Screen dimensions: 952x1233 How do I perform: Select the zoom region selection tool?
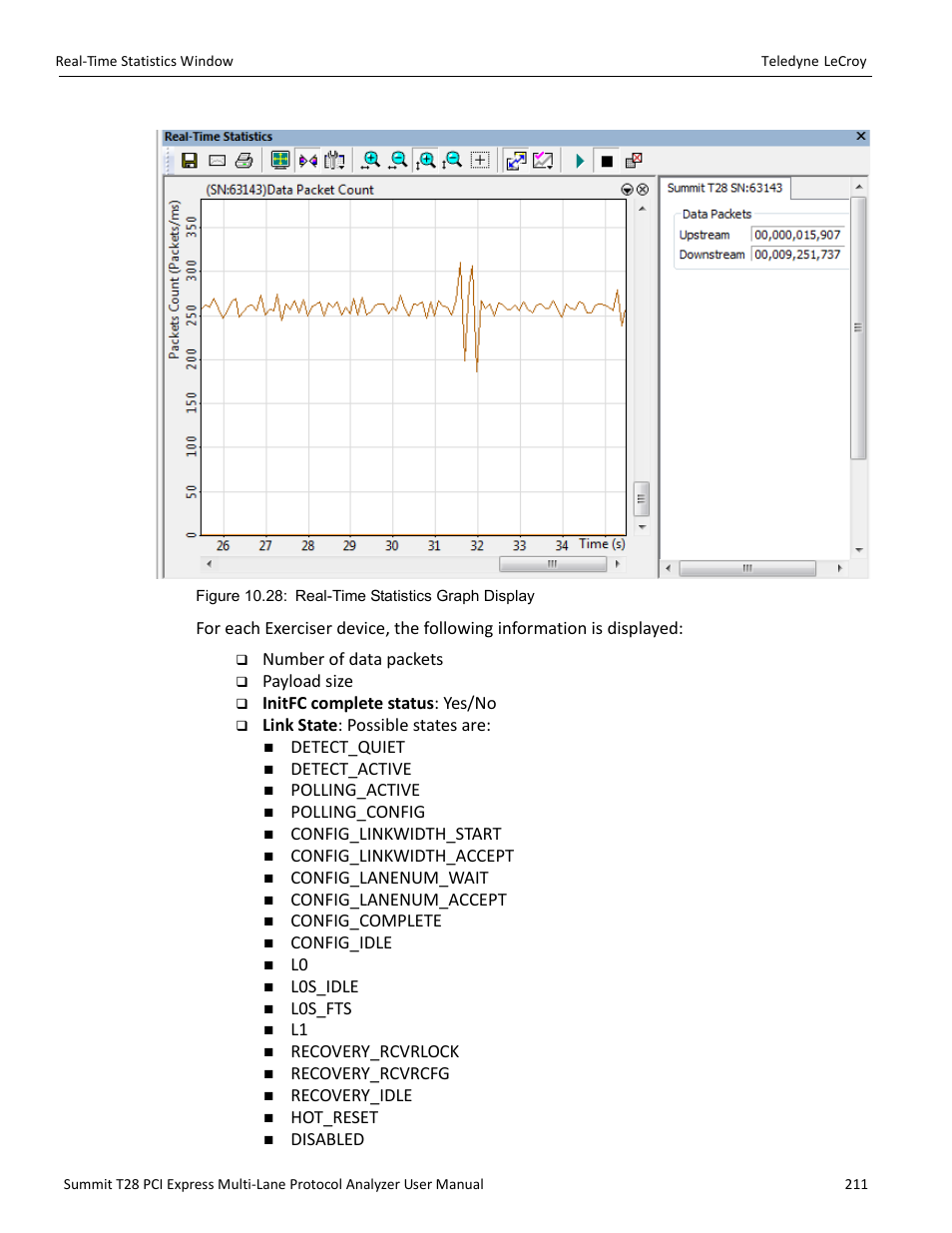click(x=479, y=160)
